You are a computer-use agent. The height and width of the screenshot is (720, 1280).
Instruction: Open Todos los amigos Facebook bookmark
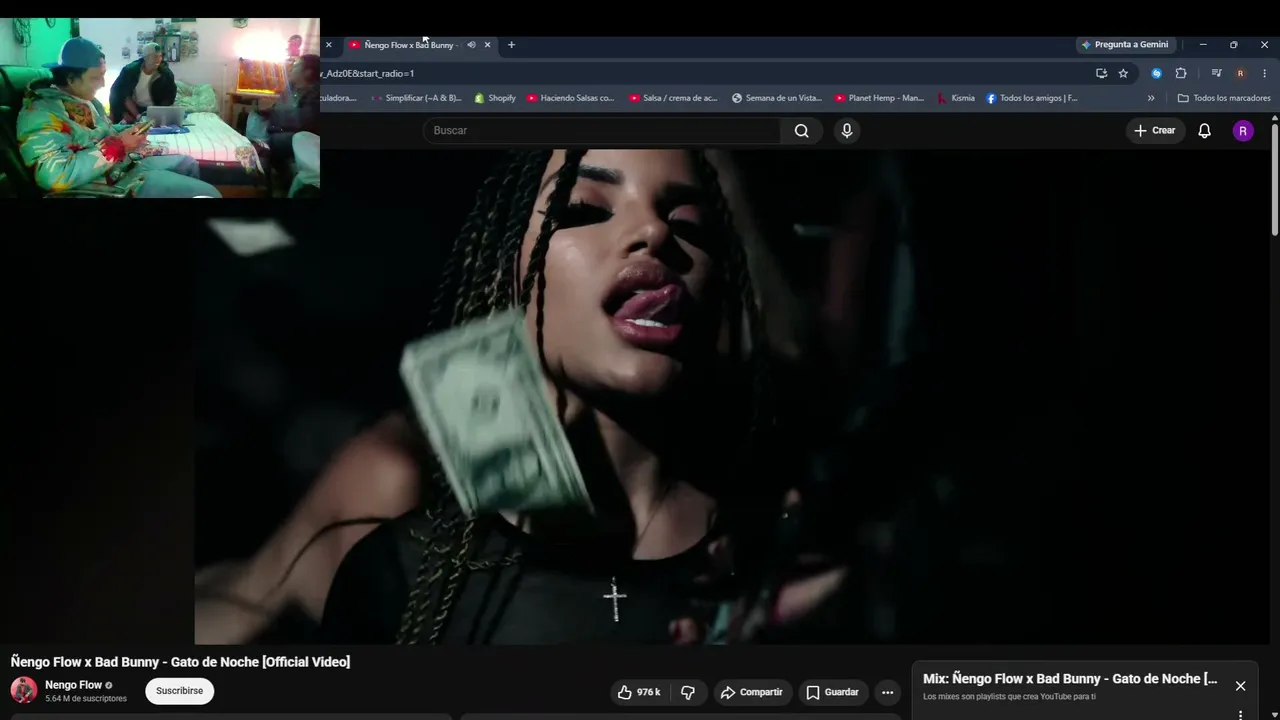click(1032, 98)
